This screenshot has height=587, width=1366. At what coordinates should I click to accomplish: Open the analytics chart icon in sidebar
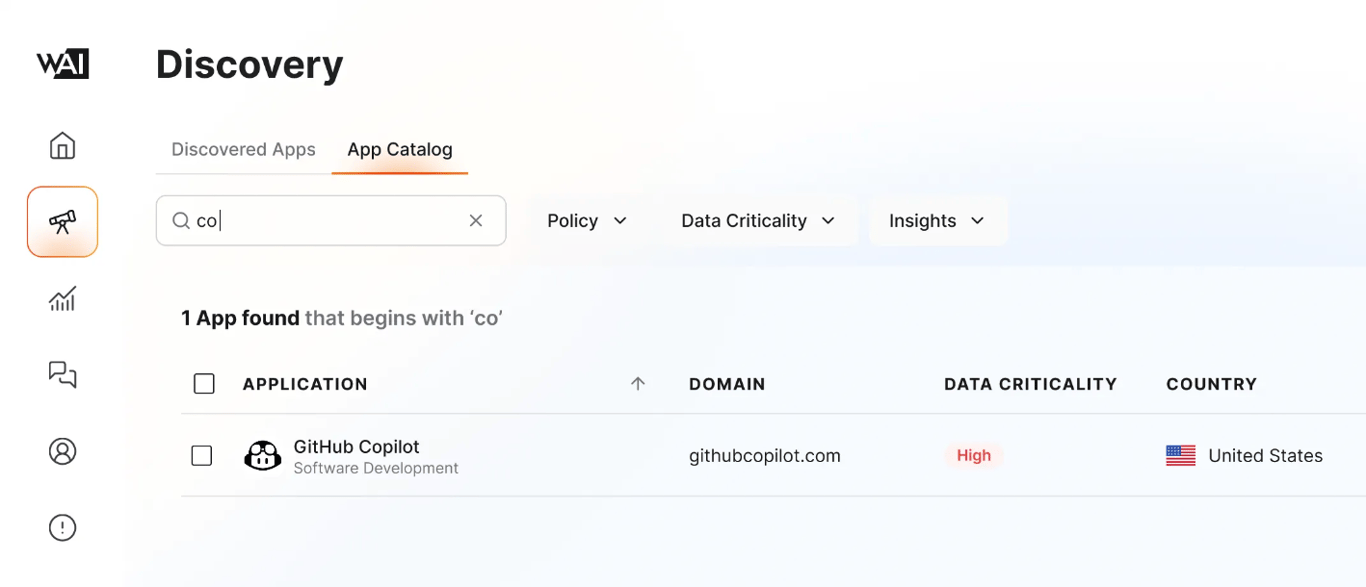[x=62, y=298]
